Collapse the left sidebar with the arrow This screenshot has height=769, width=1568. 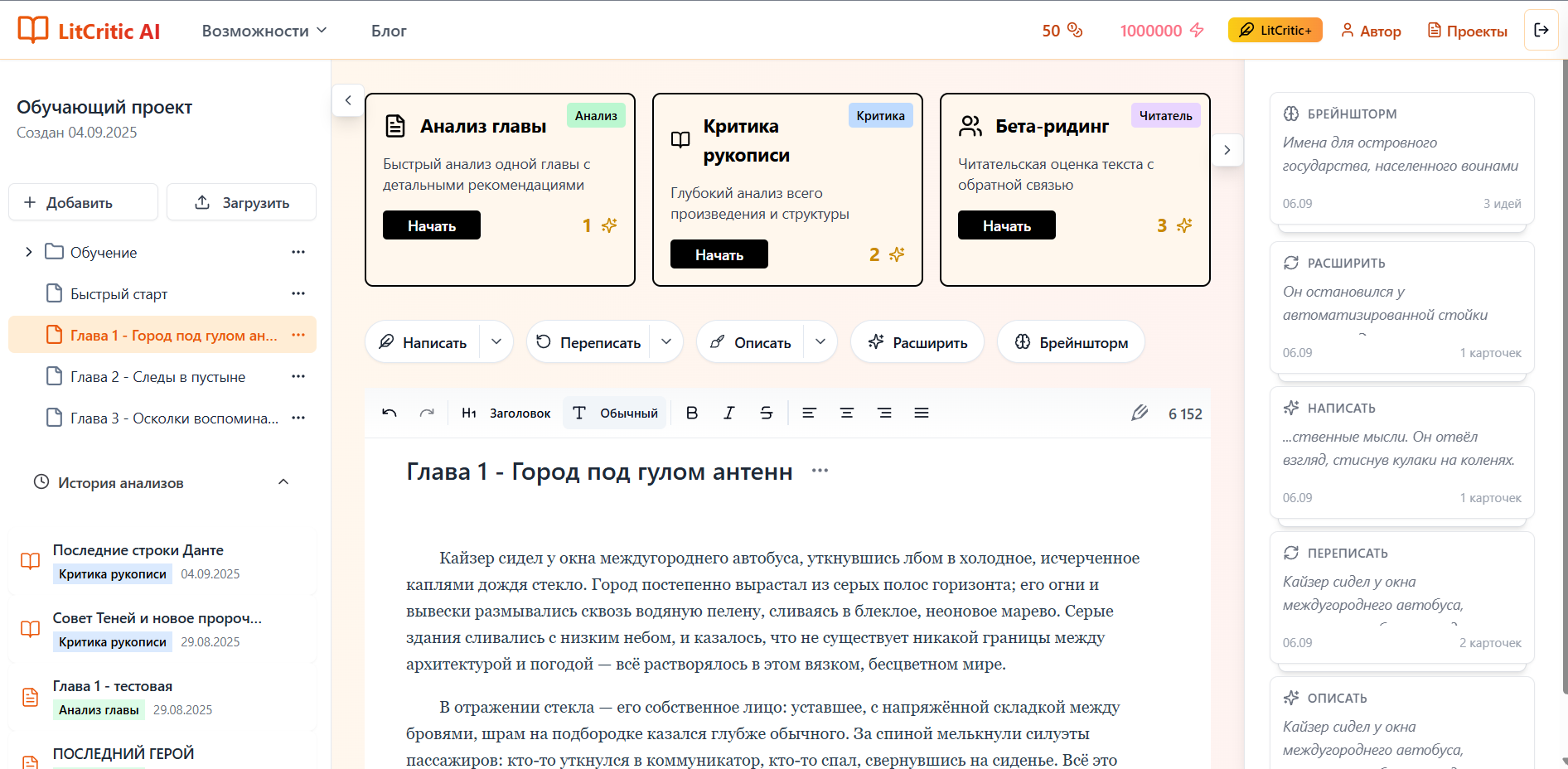pos(347,99)
